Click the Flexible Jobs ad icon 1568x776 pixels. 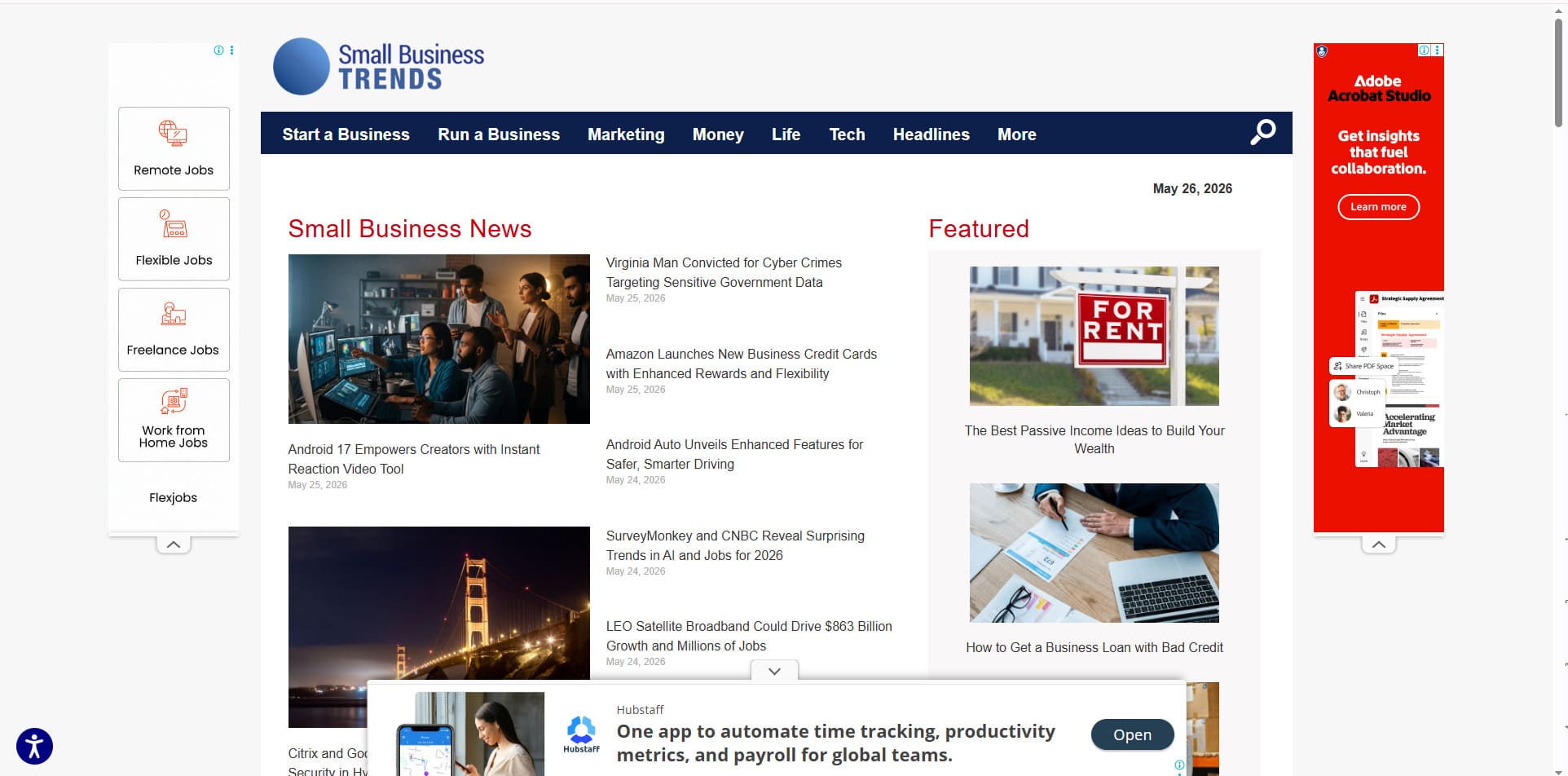click(x=173, y=223)
